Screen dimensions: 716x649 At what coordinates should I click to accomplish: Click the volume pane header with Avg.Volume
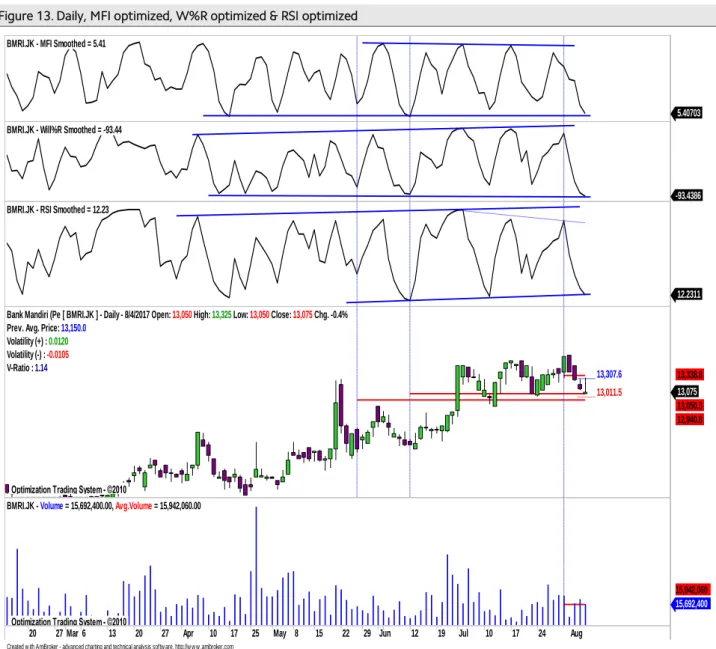[104, 506]
